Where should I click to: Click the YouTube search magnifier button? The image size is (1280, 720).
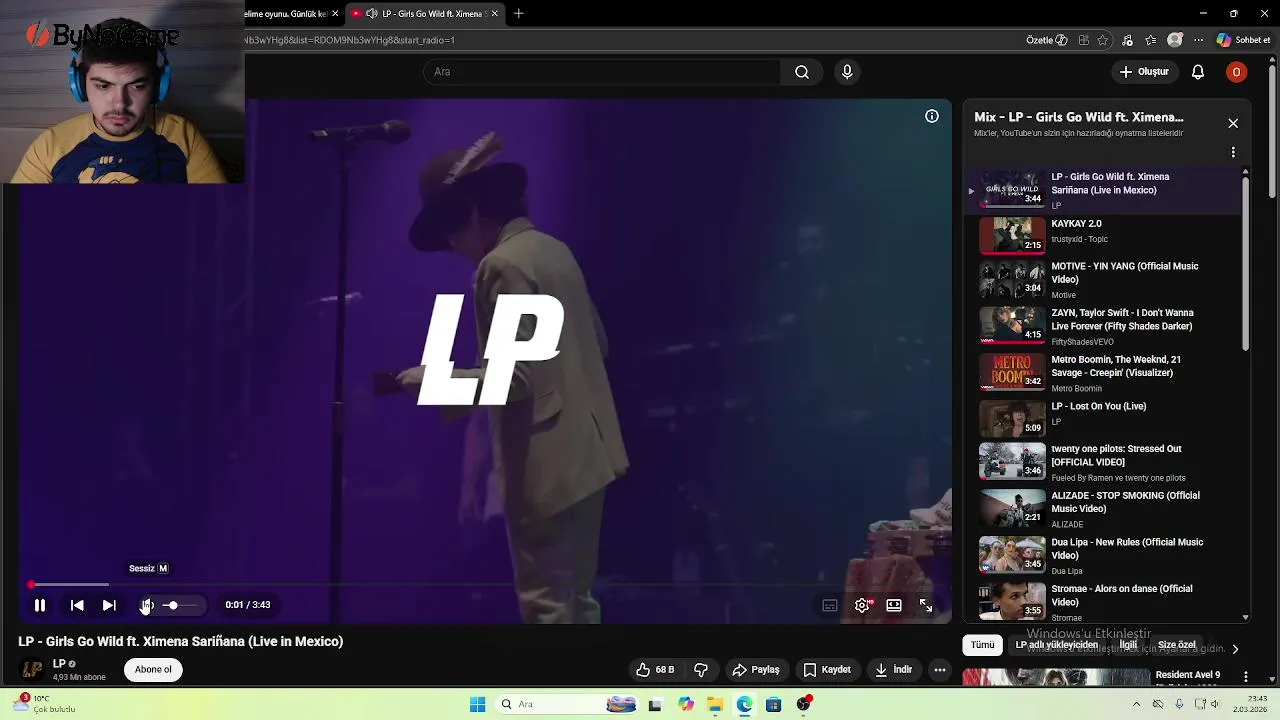point(802,72)
